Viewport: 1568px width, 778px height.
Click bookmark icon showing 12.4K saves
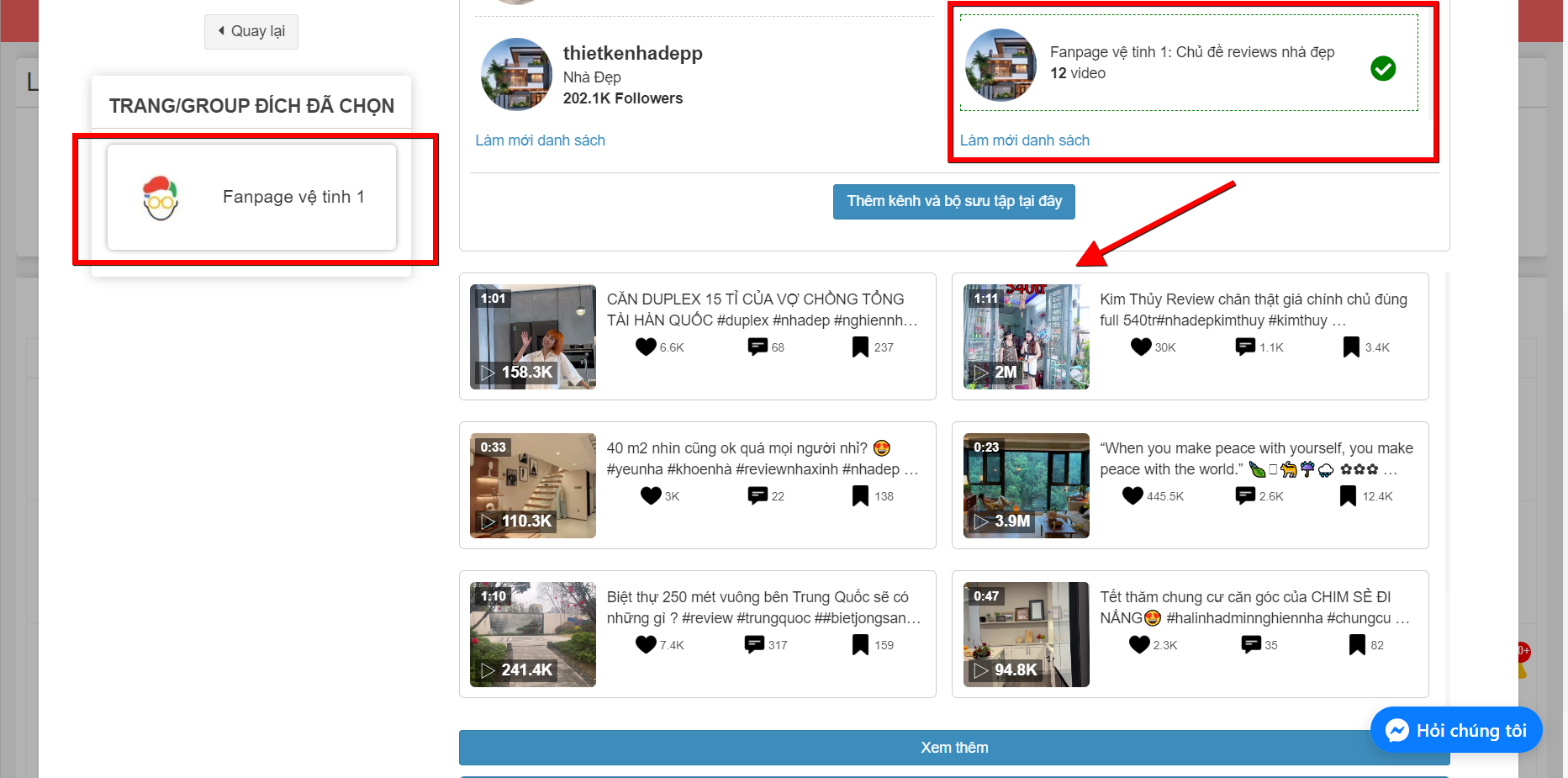1348,495
